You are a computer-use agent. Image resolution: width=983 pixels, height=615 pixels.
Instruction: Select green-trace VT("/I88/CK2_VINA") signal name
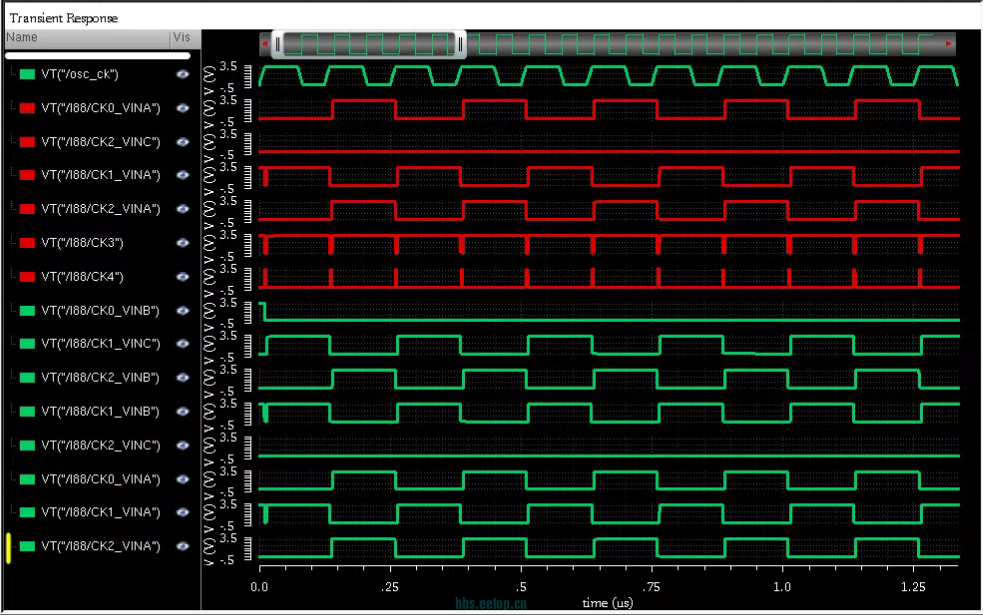point(101,547)
